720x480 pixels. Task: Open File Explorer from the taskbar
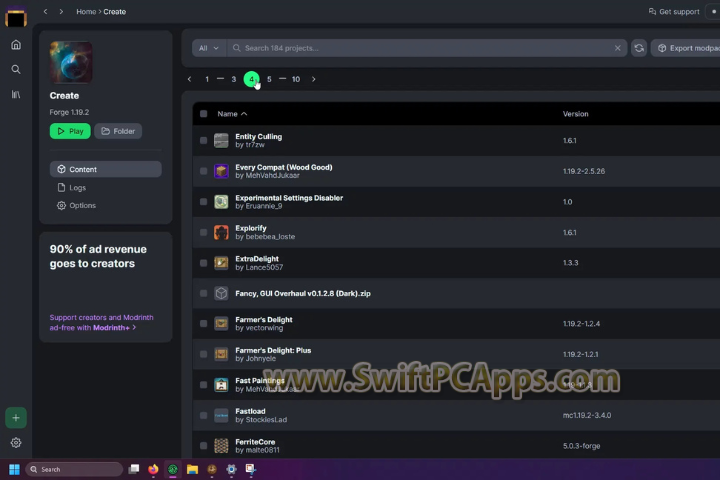(192, 469)
